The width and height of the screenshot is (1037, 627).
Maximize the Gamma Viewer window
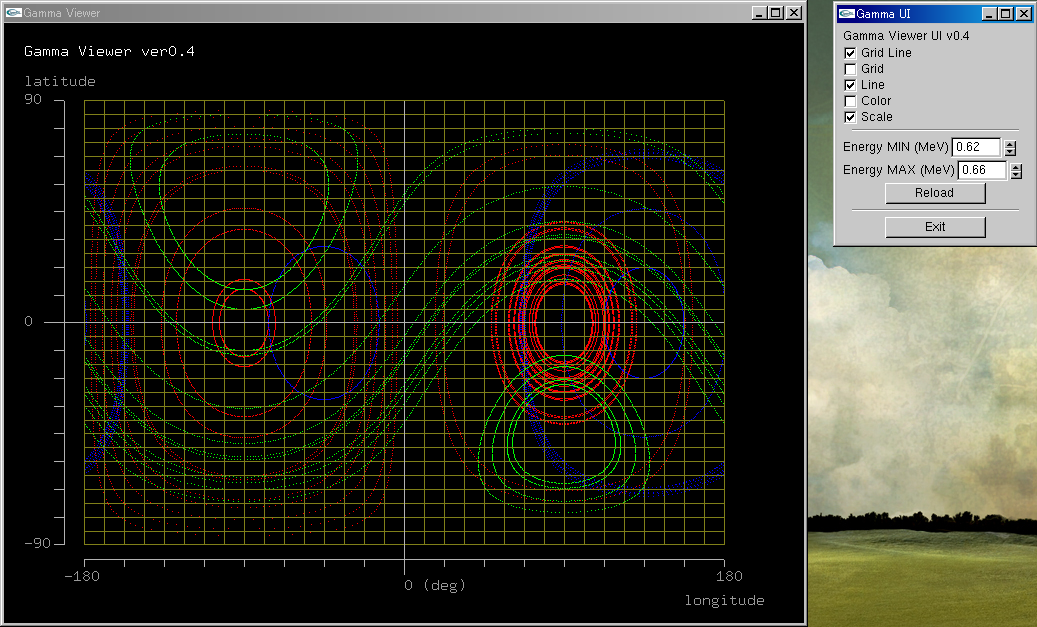pyautogui.click(x=777, y=13)
